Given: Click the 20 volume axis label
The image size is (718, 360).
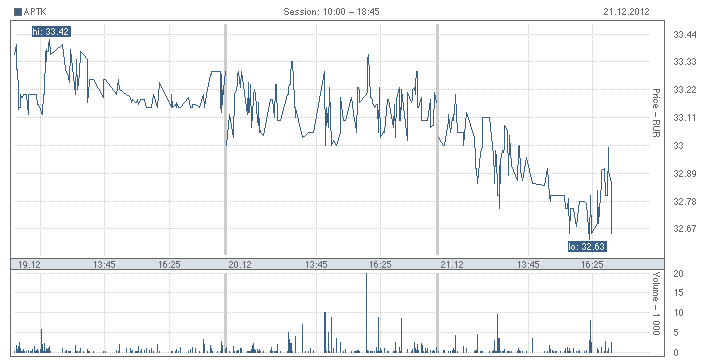Looking at the screenshot, I should (679, 274).
